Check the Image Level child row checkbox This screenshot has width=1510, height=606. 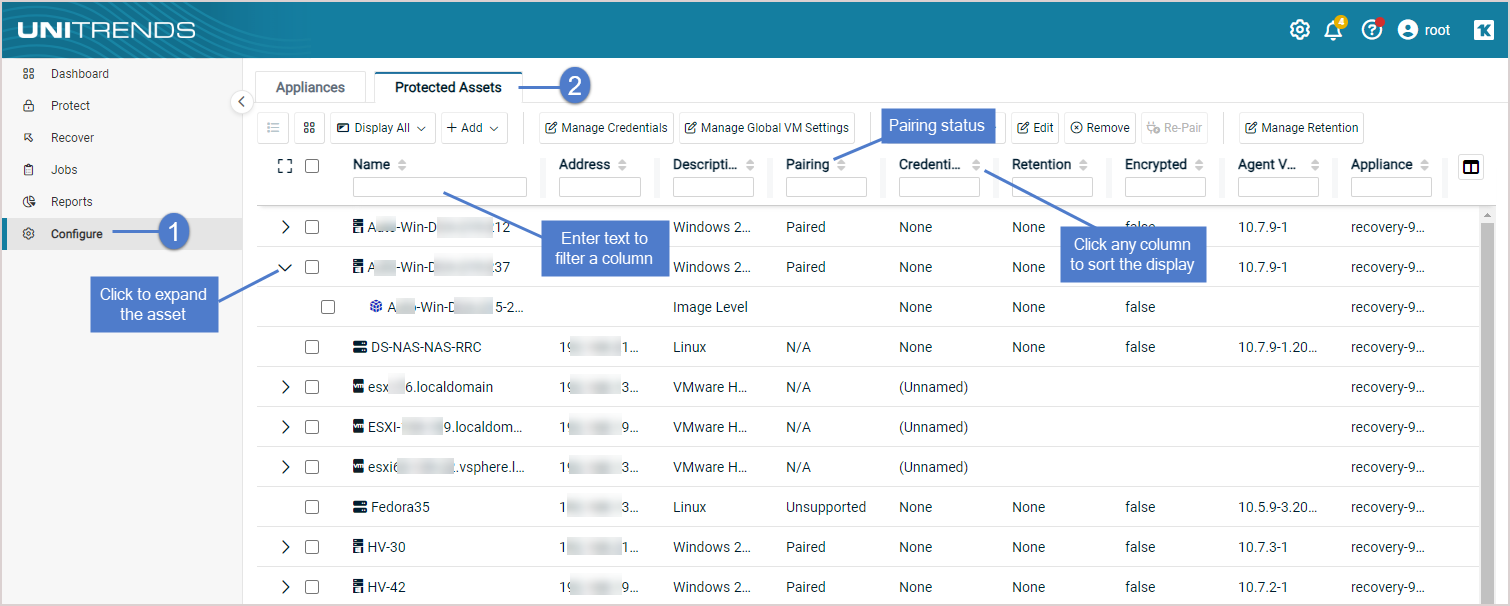pos(328,307)
